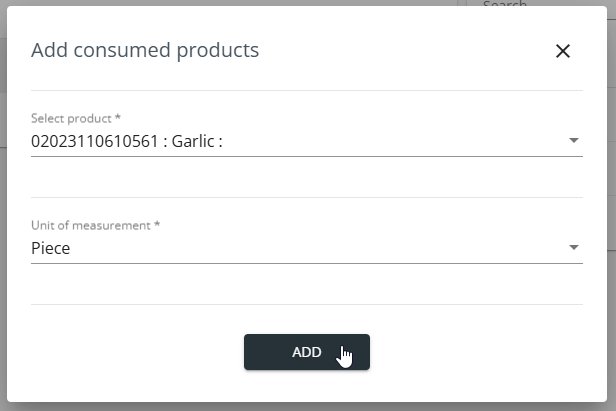This screenshot has height=411, width=616.
Task: Click the dimmed backdrop below the dialog
Action: click(x=307, y=407)
